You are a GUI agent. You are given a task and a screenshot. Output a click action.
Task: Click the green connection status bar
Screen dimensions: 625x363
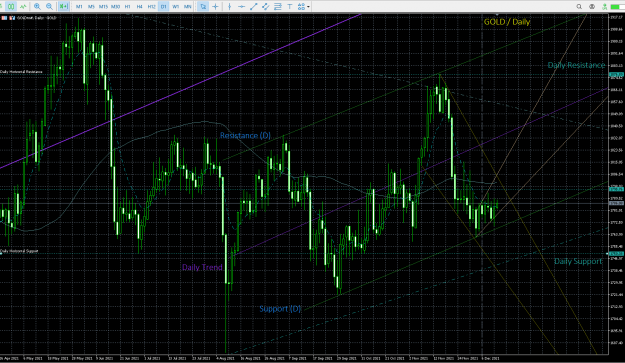pyautogui.click(x=617, y=7)
